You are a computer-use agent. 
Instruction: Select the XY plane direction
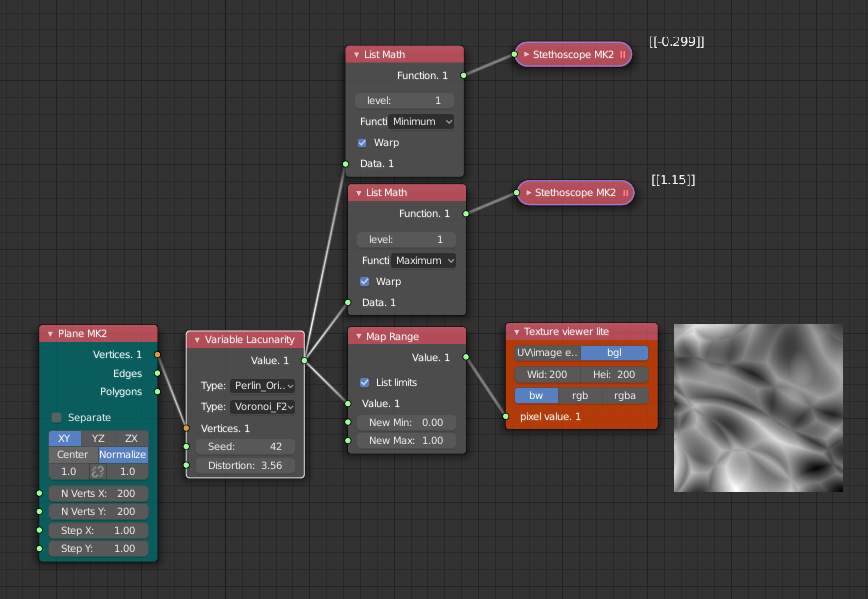point(65,438)
